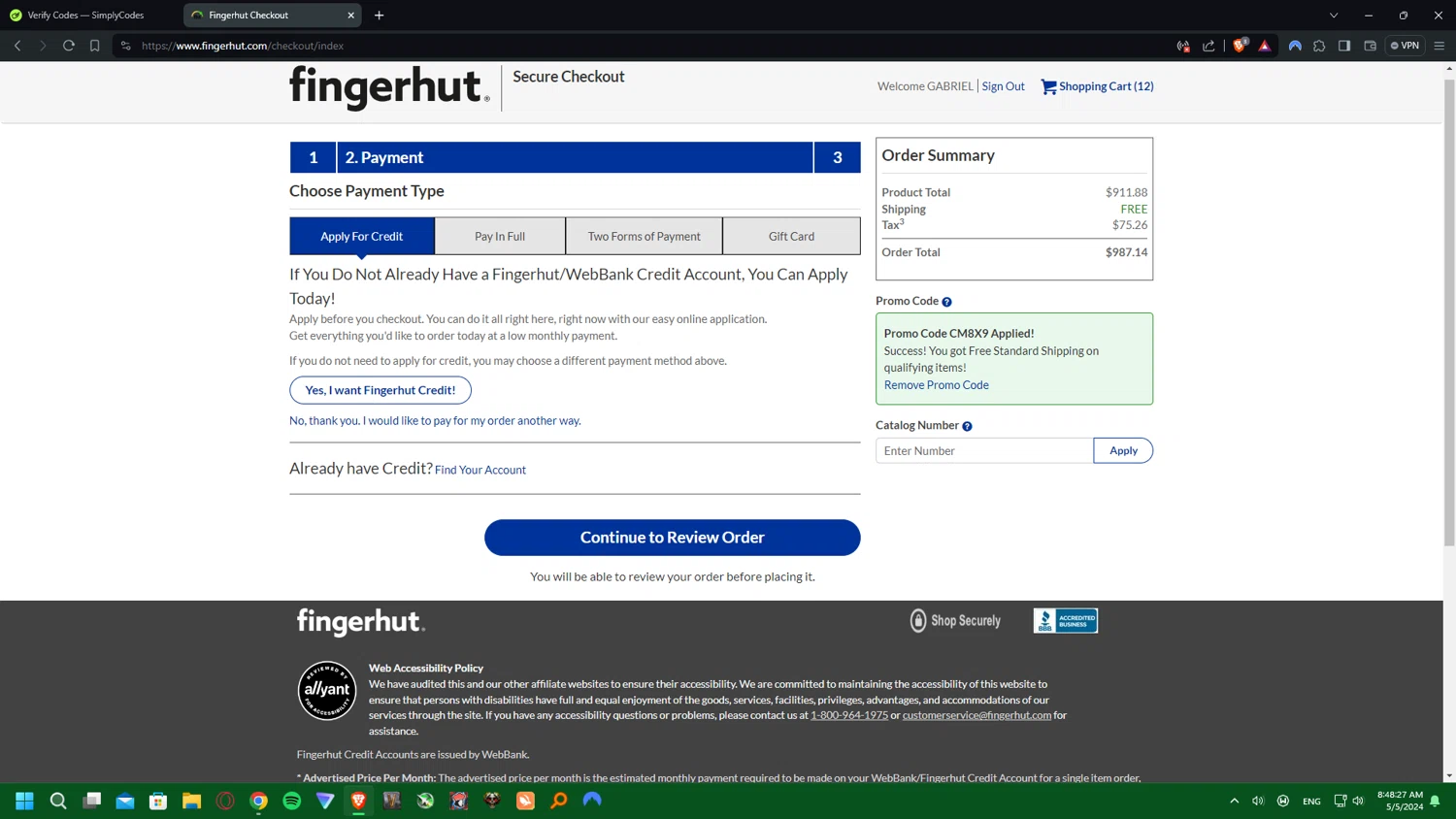Click the site settings icon beside the URL
Viewport: 1456px width, 819px height.
(x=126, y=46)
